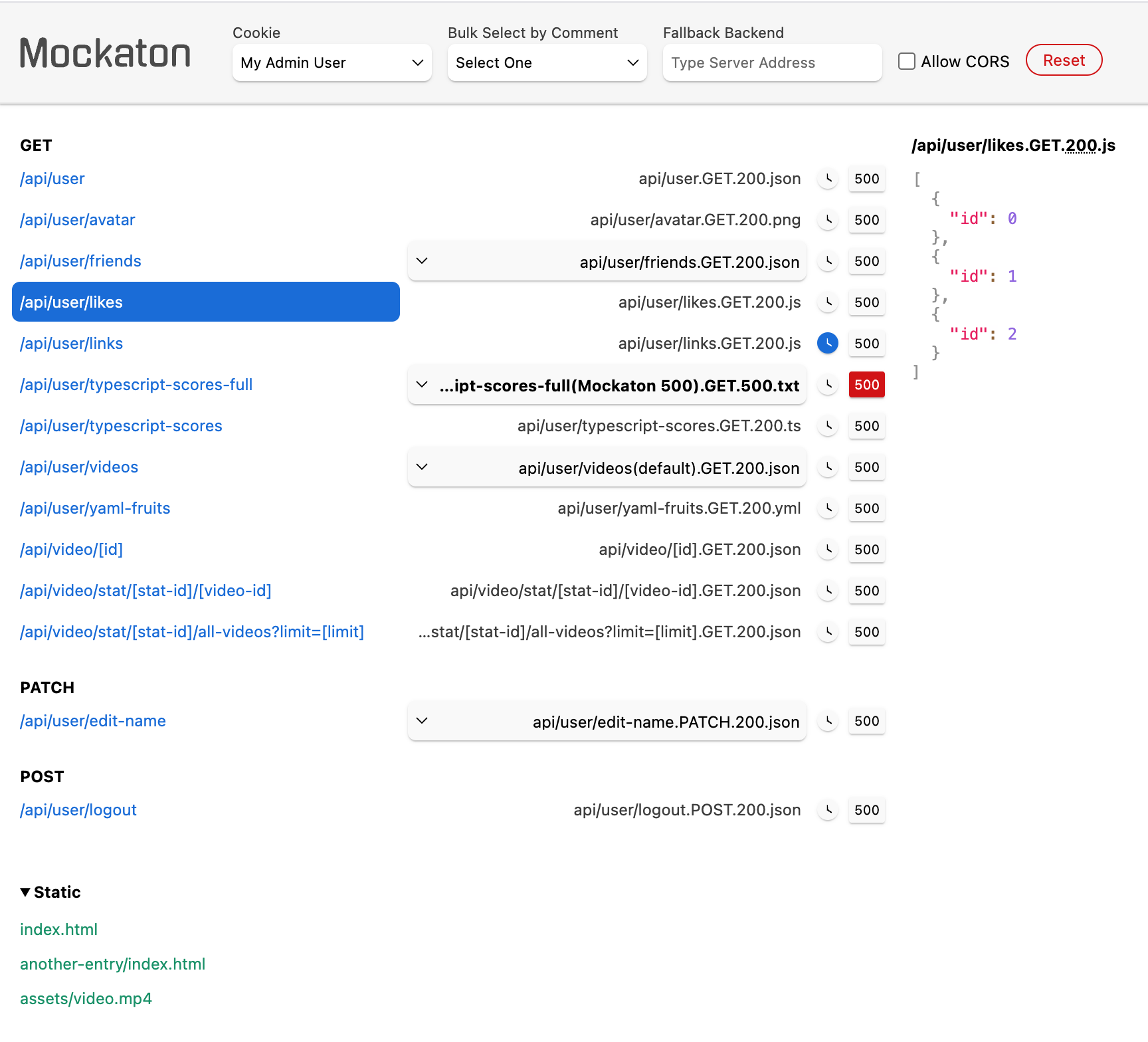
Task: Click the Reset button
Action: coord(1064,60)
